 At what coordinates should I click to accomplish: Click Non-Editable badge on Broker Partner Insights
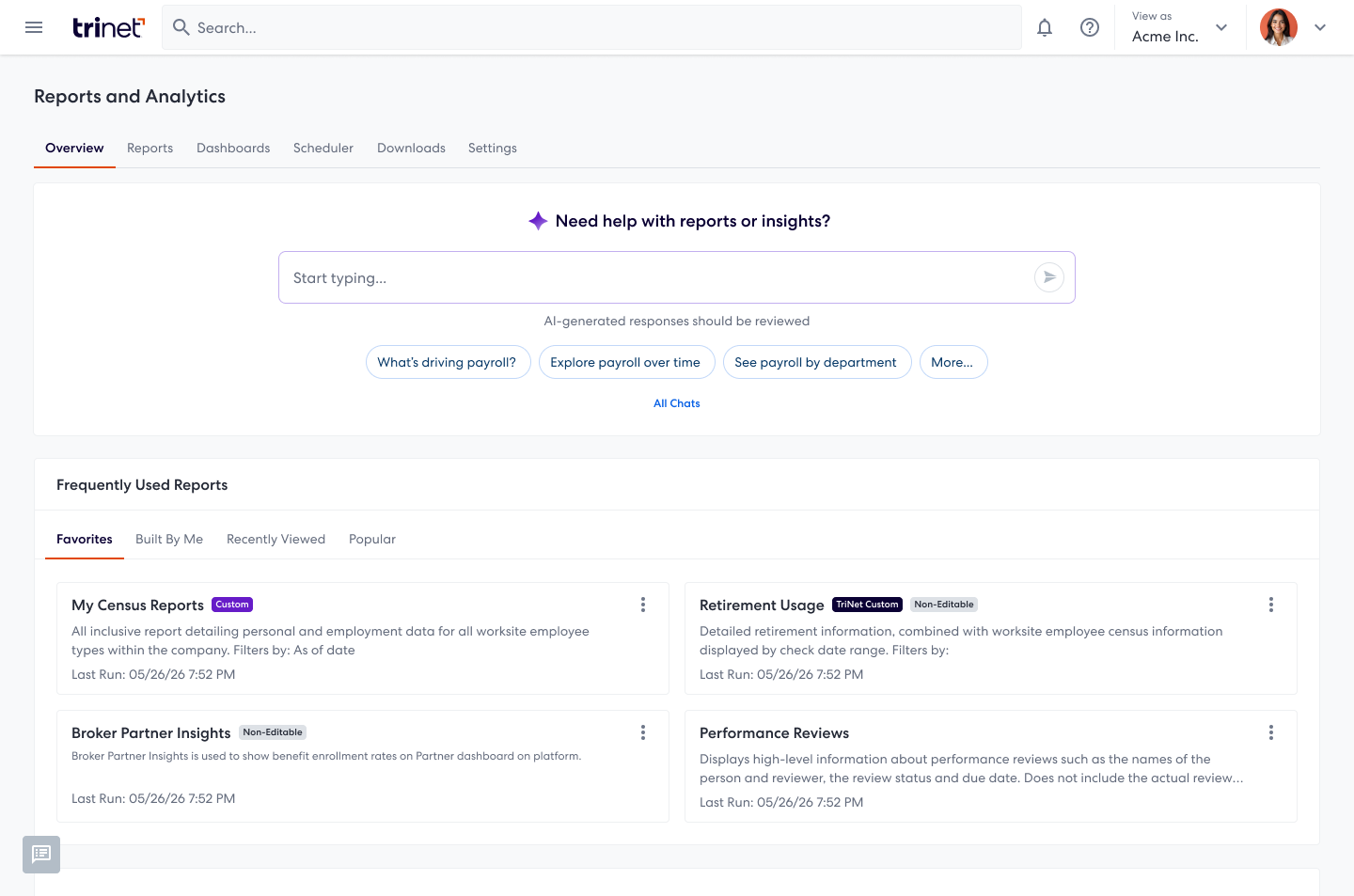click(273, 732)
